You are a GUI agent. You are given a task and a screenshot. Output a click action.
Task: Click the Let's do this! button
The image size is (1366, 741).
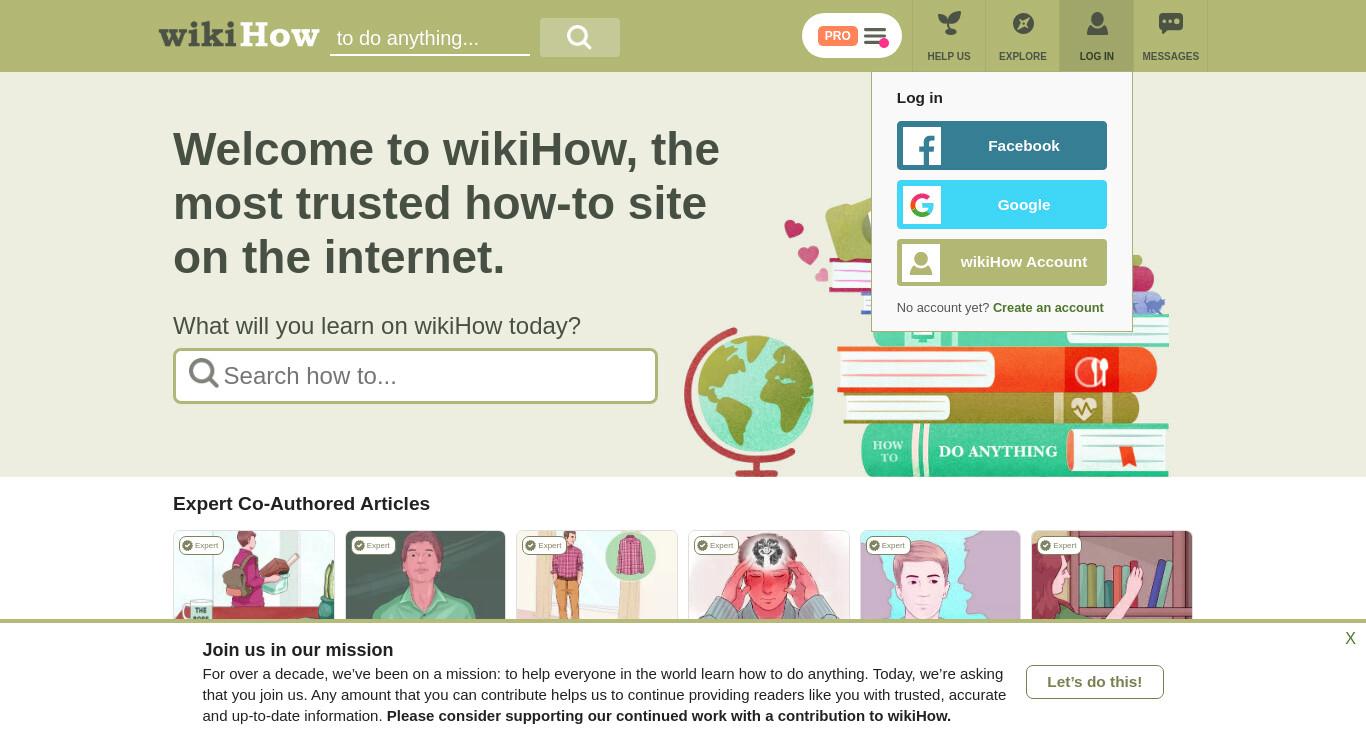coord(1095,682)
